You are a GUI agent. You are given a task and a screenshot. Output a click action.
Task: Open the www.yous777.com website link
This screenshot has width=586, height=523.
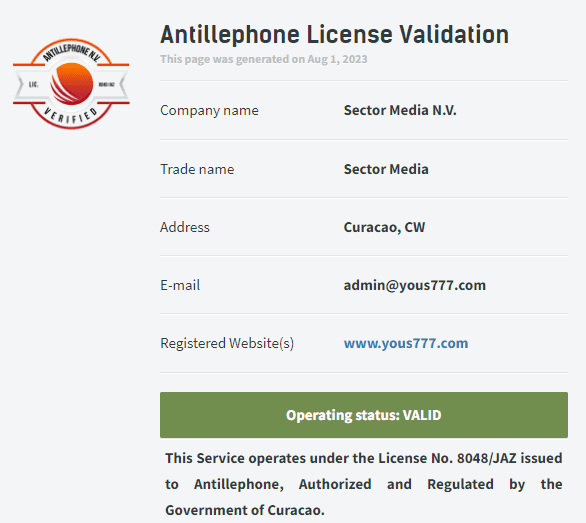click(406, 343)
